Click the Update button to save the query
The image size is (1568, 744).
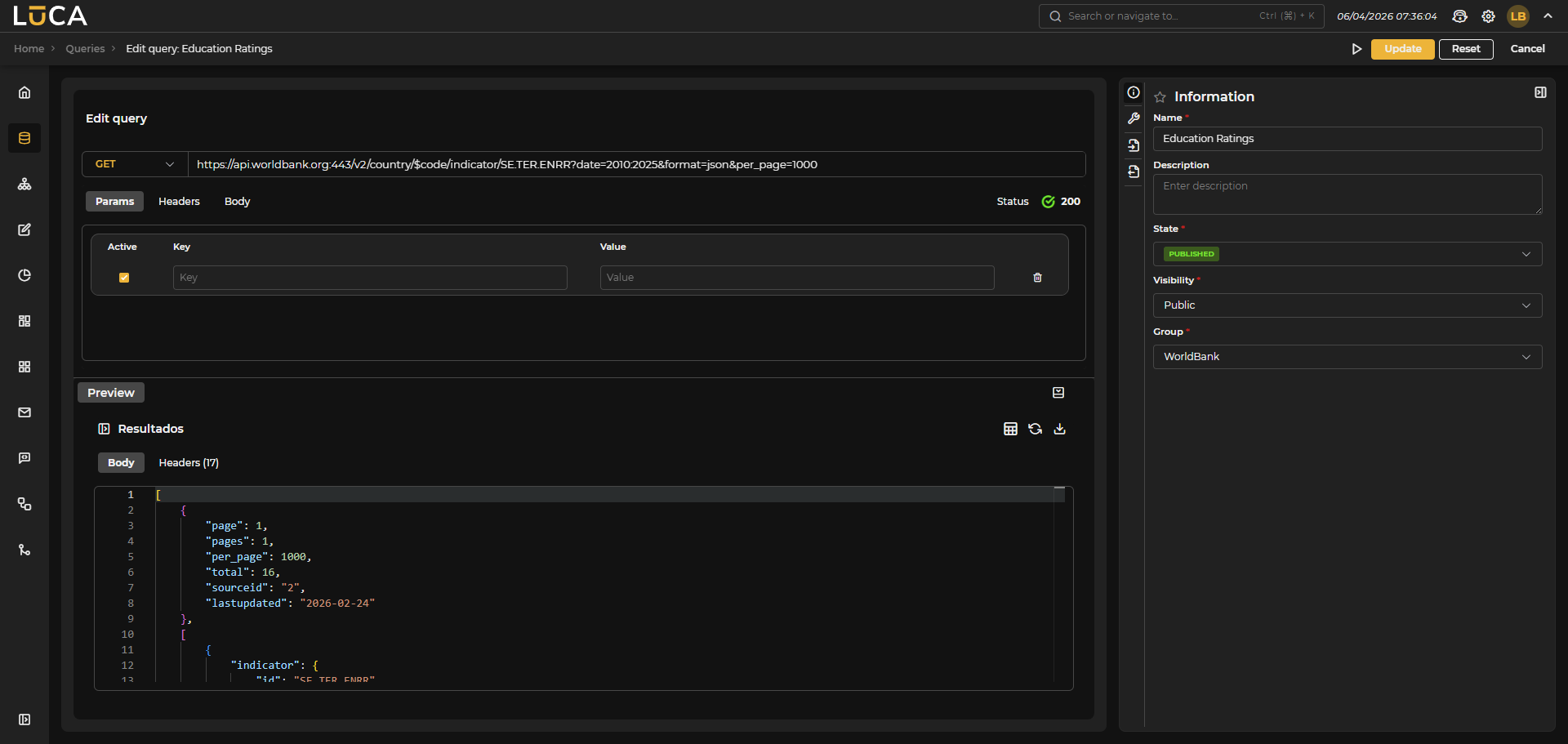tap(1402, 49)
